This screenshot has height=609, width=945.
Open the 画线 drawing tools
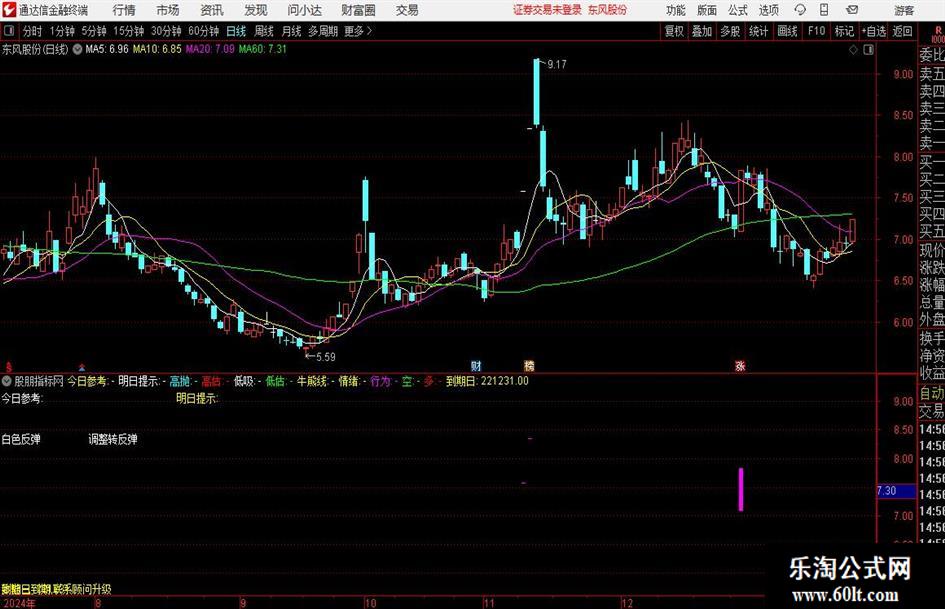[x=787, y=31]
